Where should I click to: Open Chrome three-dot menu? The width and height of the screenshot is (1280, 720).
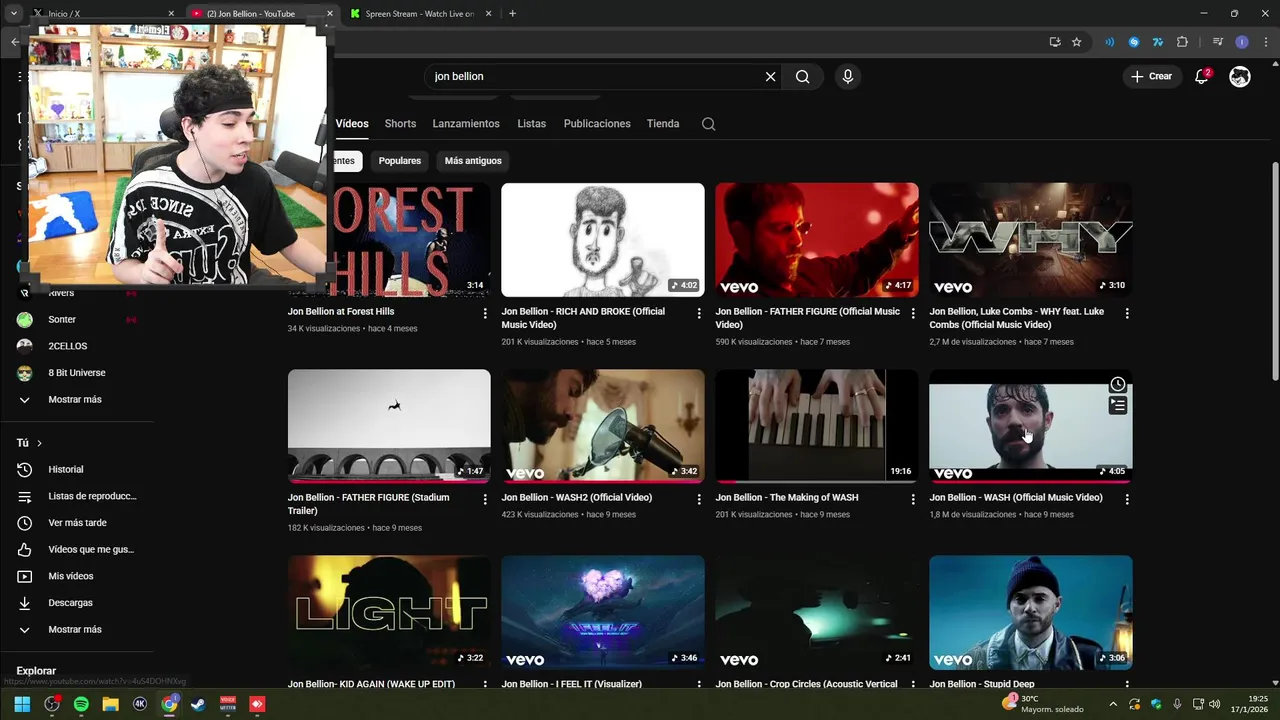click(x=1264, y=42)
